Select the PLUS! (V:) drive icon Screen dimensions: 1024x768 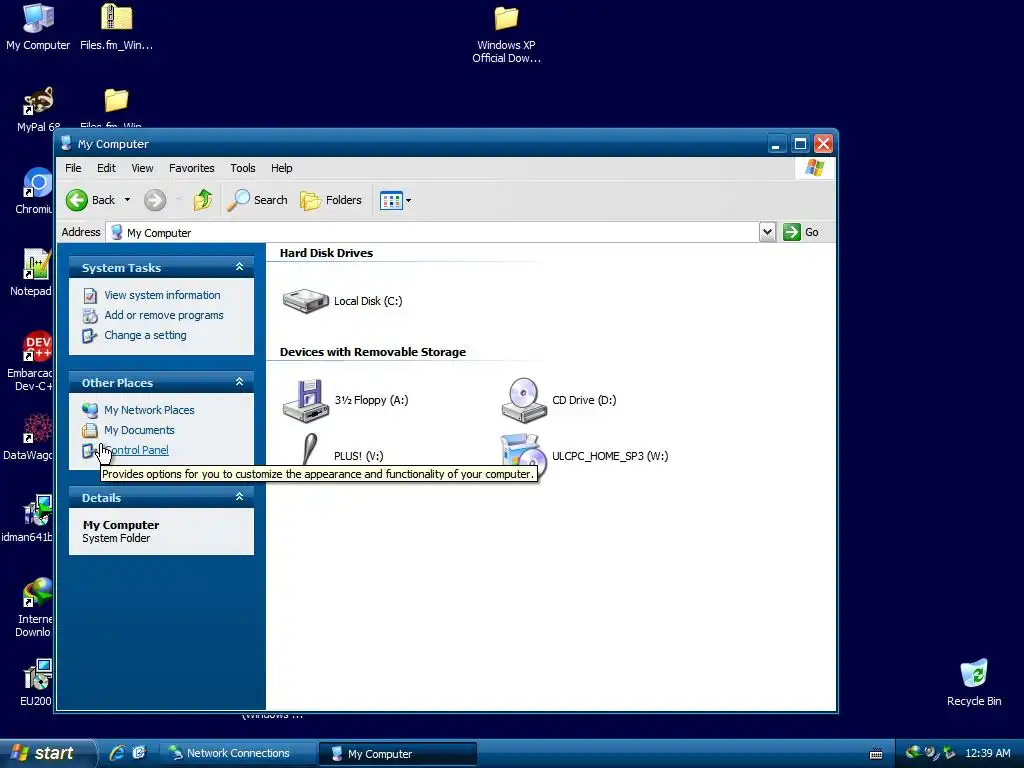pos(308,451)
